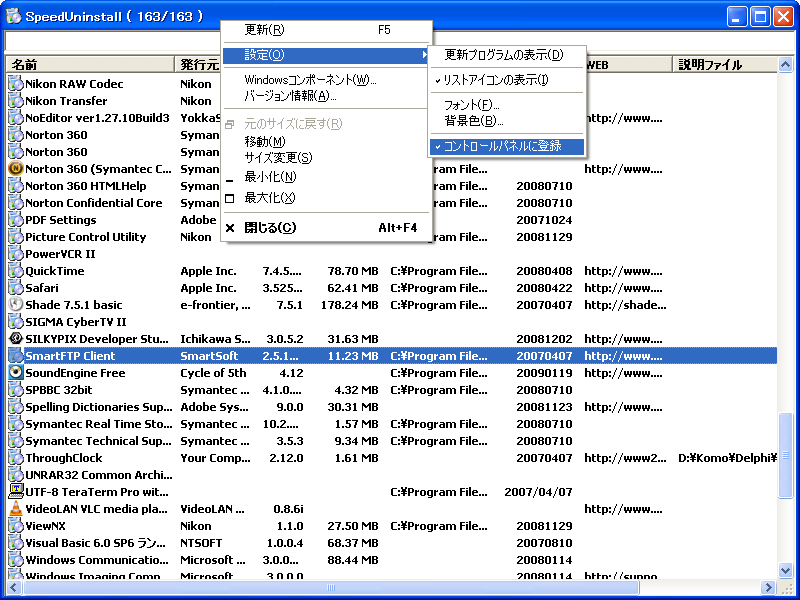Click the vertical scrollbar down arrow
Screen dimensions: 800x600
(x=785, y=570)
